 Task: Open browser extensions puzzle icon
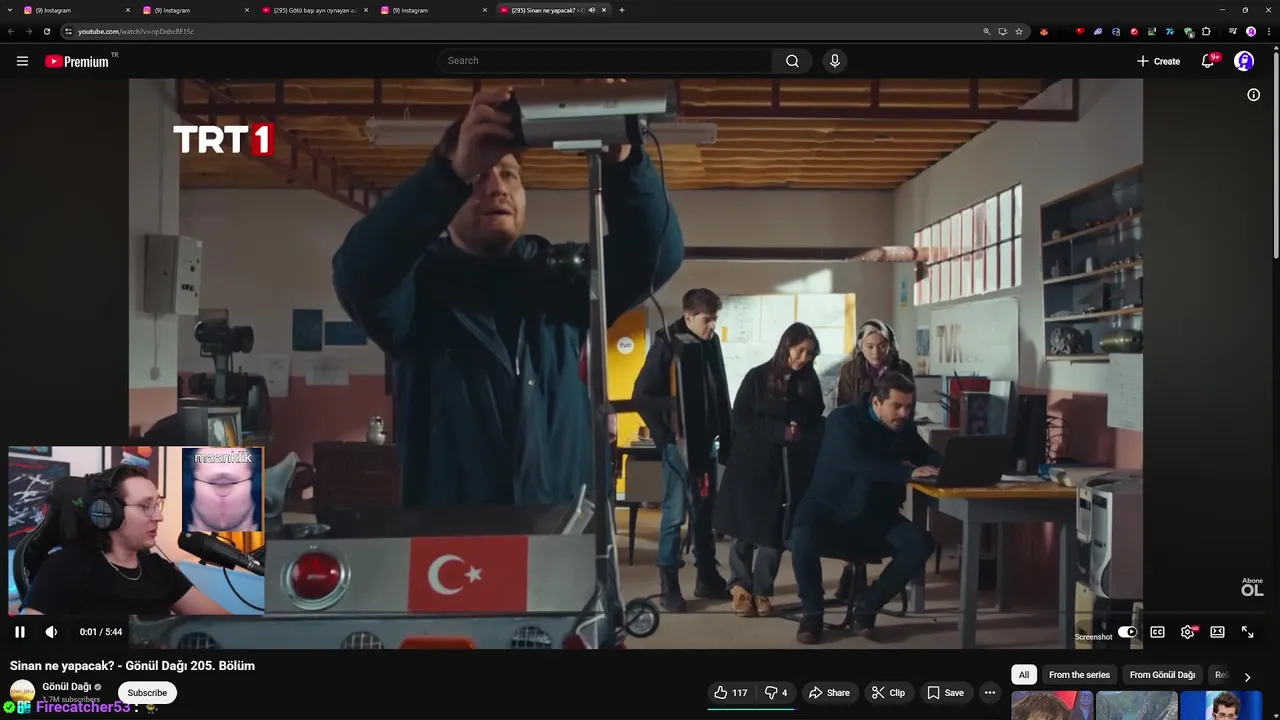1206,31
